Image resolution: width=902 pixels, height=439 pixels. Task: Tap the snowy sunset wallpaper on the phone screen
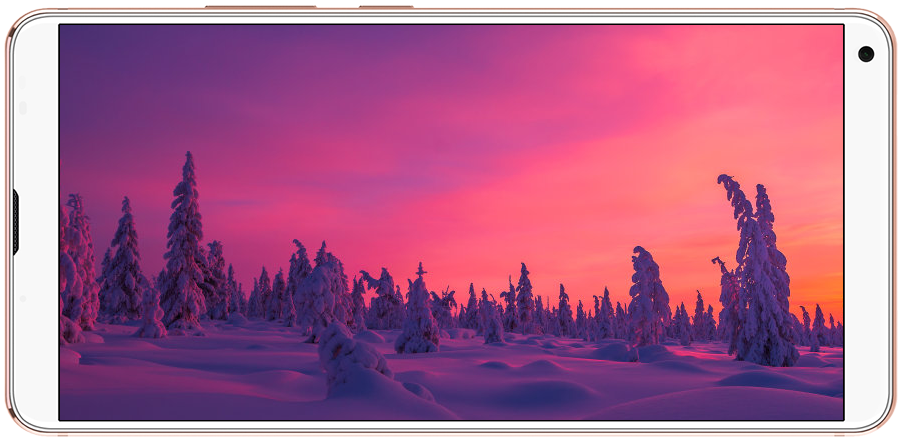tap(452, 222)
